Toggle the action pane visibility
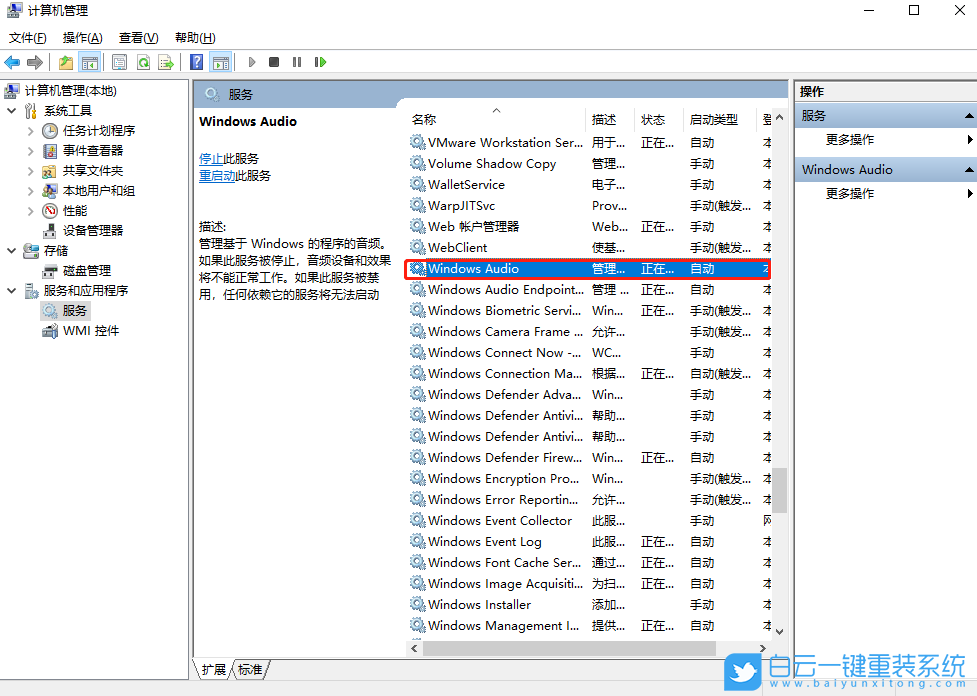The width and height of the screenshot is (977, 696). [221, 61]
